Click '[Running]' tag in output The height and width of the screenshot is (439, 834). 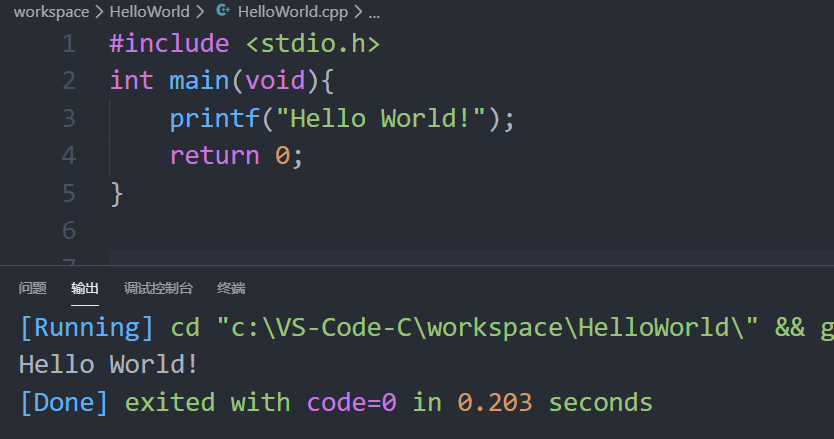point(87,327)
